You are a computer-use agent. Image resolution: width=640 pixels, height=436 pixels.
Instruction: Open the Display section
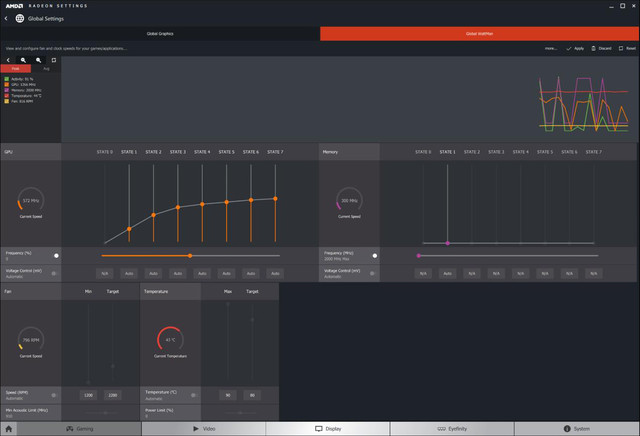328,429
